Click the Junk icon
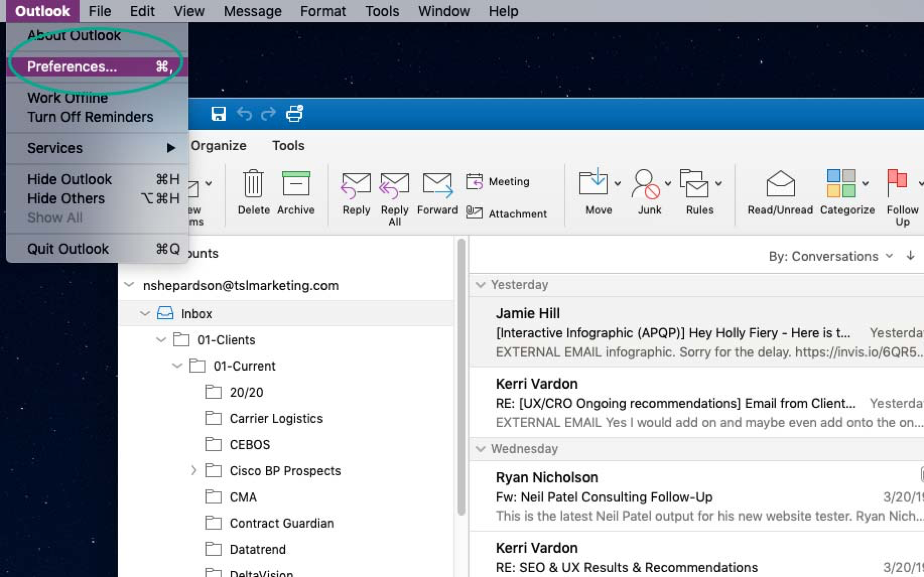 [x=645, y=184]
